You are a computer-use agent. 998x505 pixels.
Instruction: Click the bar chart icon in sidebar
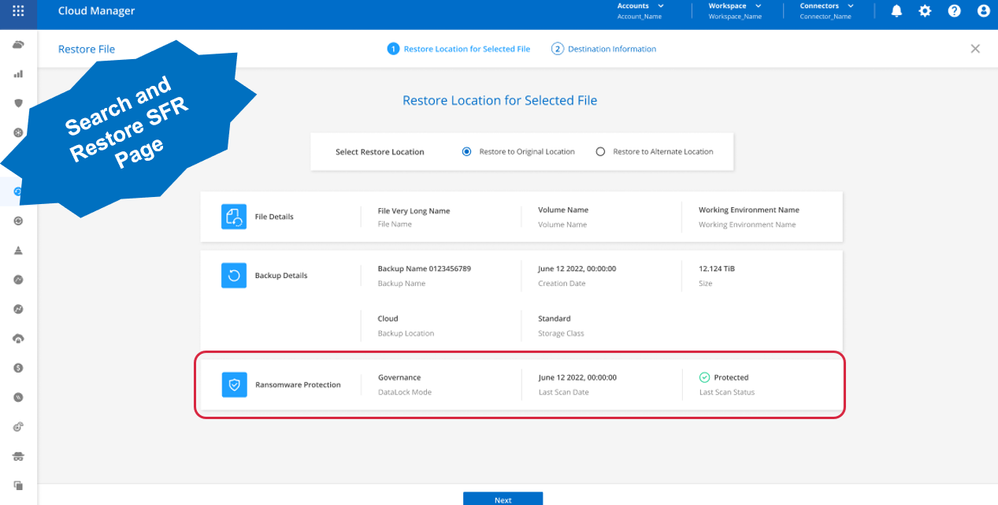18,74
